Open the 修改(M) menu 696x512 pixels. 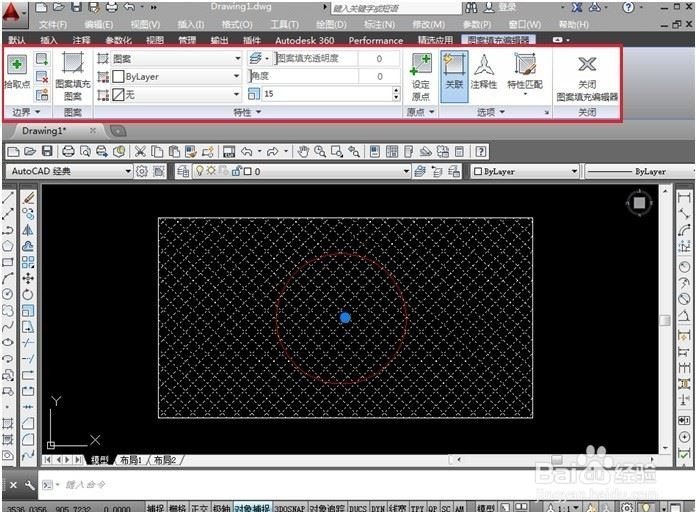point(428,24)
